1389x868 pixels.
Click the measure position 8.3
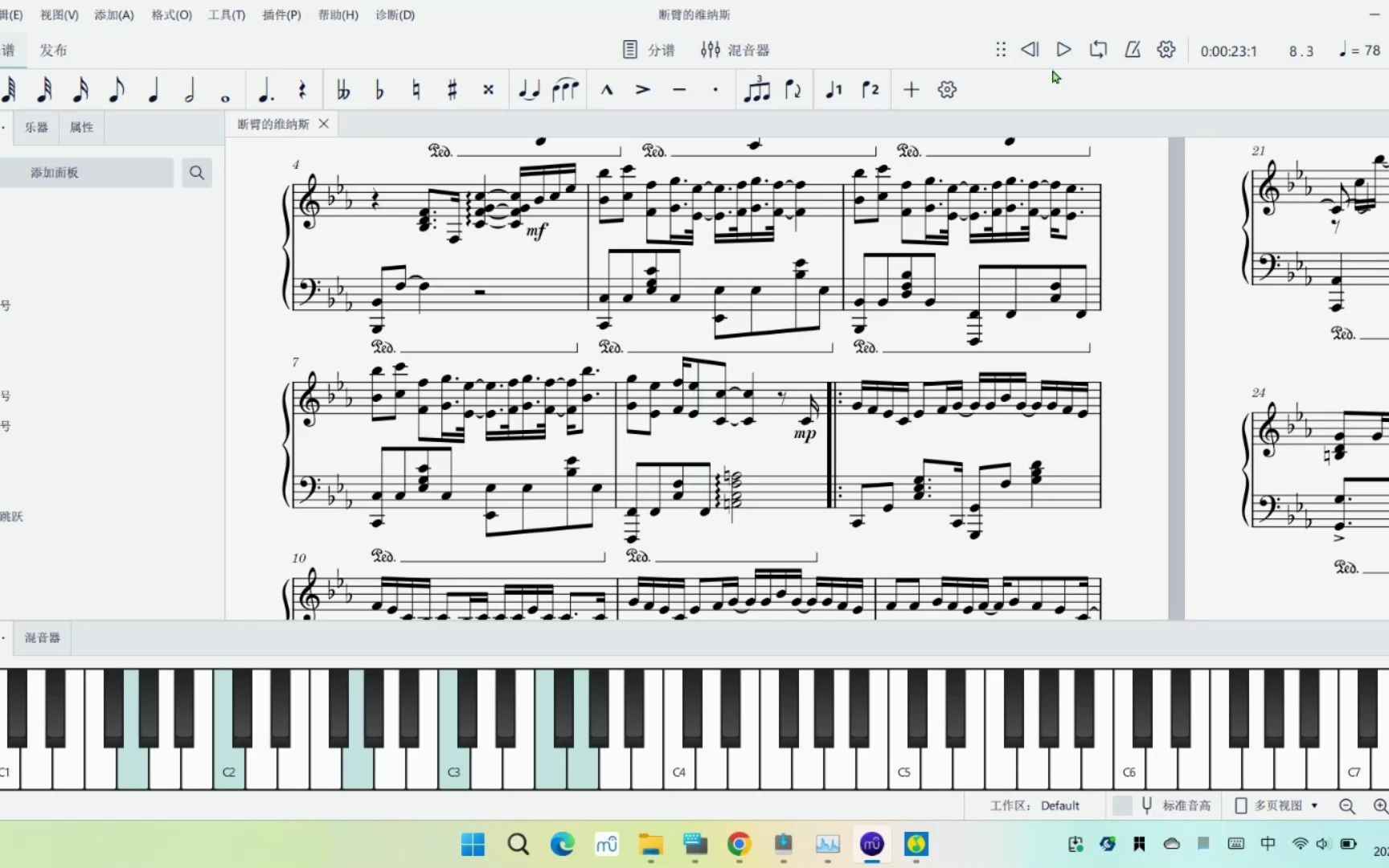click(1301, 51)
